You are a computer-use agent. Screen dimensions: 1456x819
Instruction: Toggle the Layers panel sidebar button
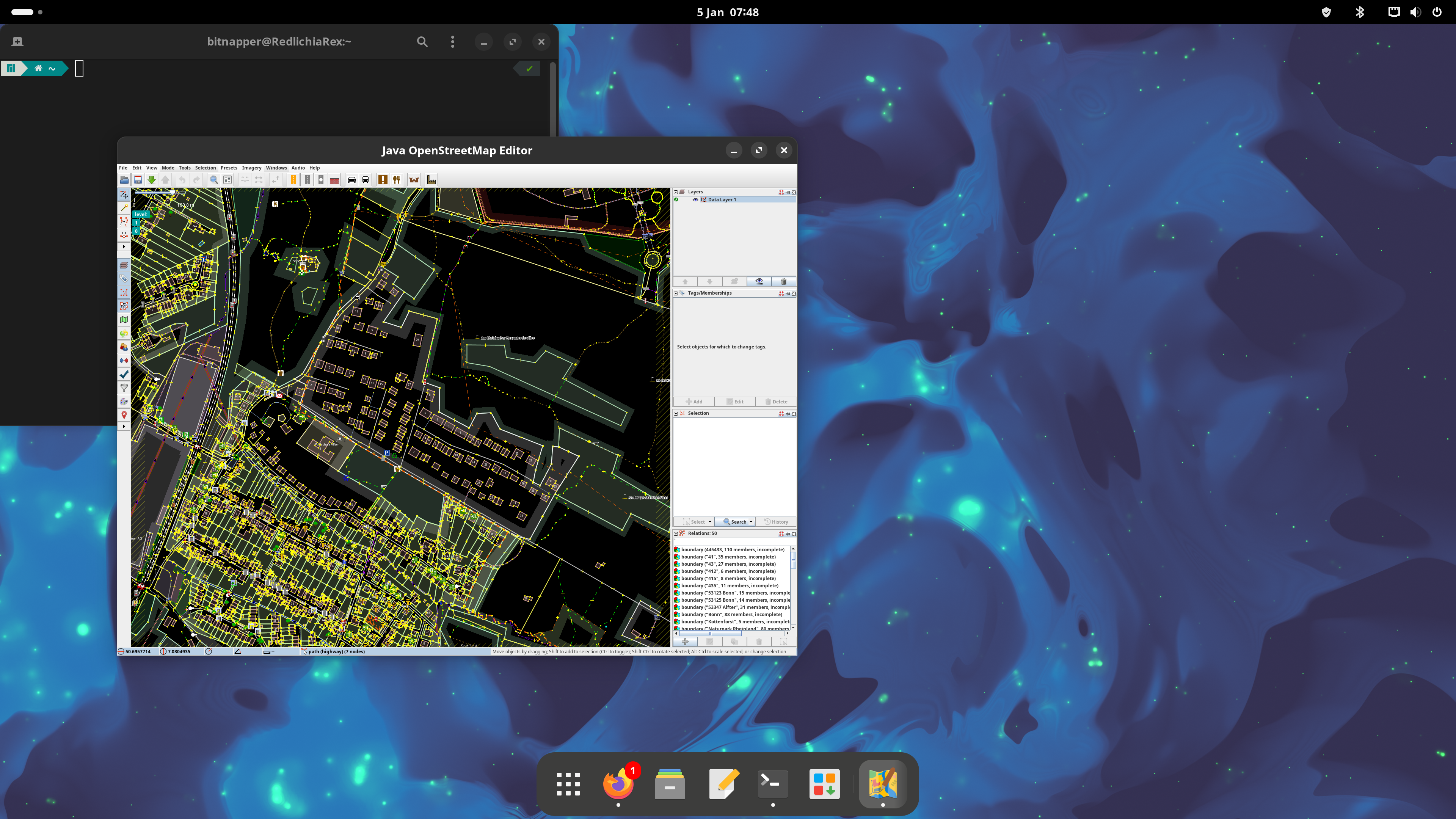click(124, 265)
